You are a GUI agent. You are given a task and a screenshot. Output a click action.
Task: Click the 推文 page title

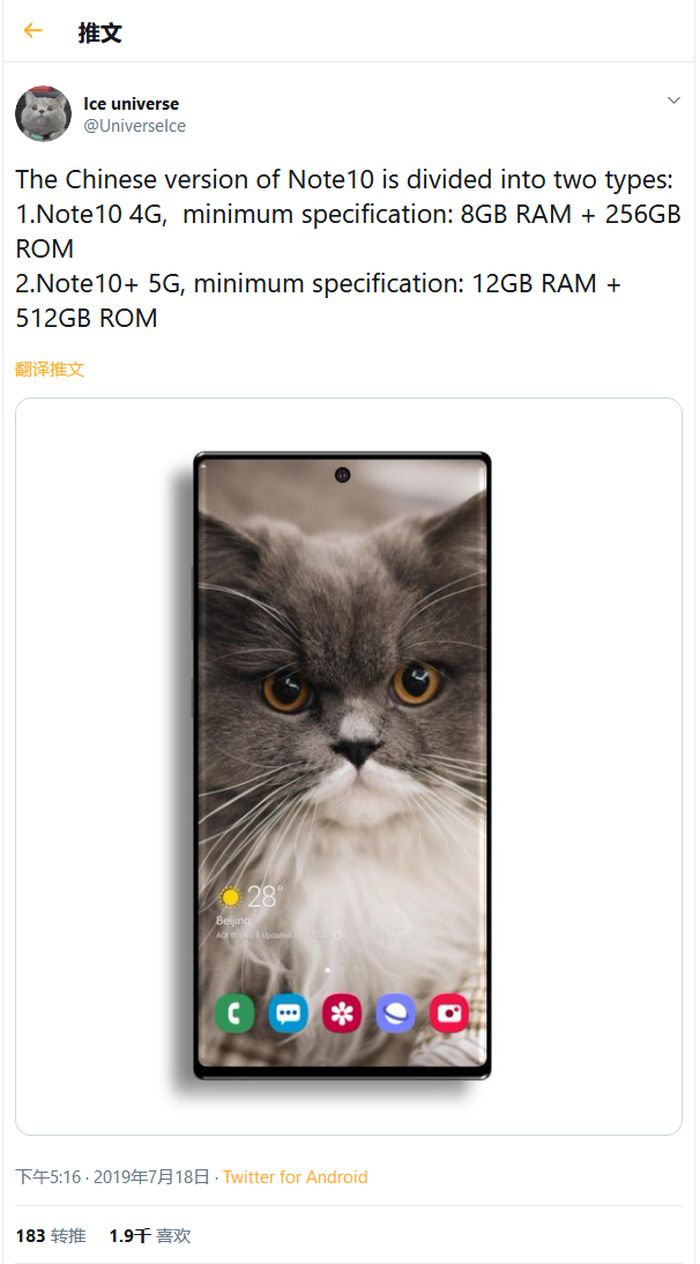[x=100, y=32]
